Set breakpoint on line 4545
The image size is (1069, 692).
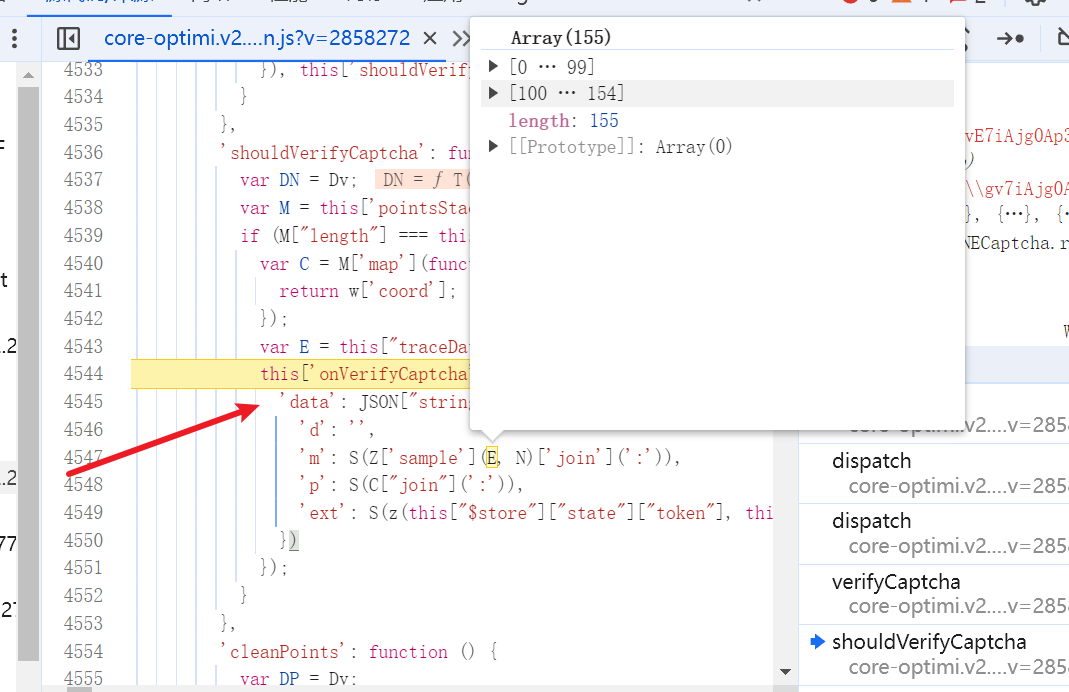(x=83, y=402)
